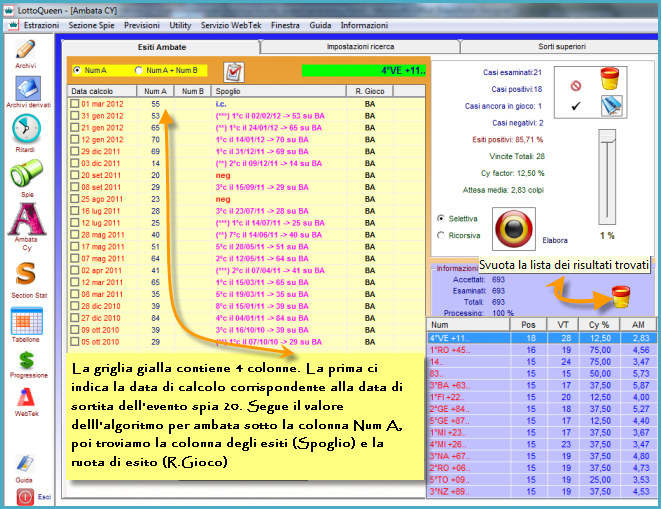Open the Previsioni menu

tap(142, 25)
